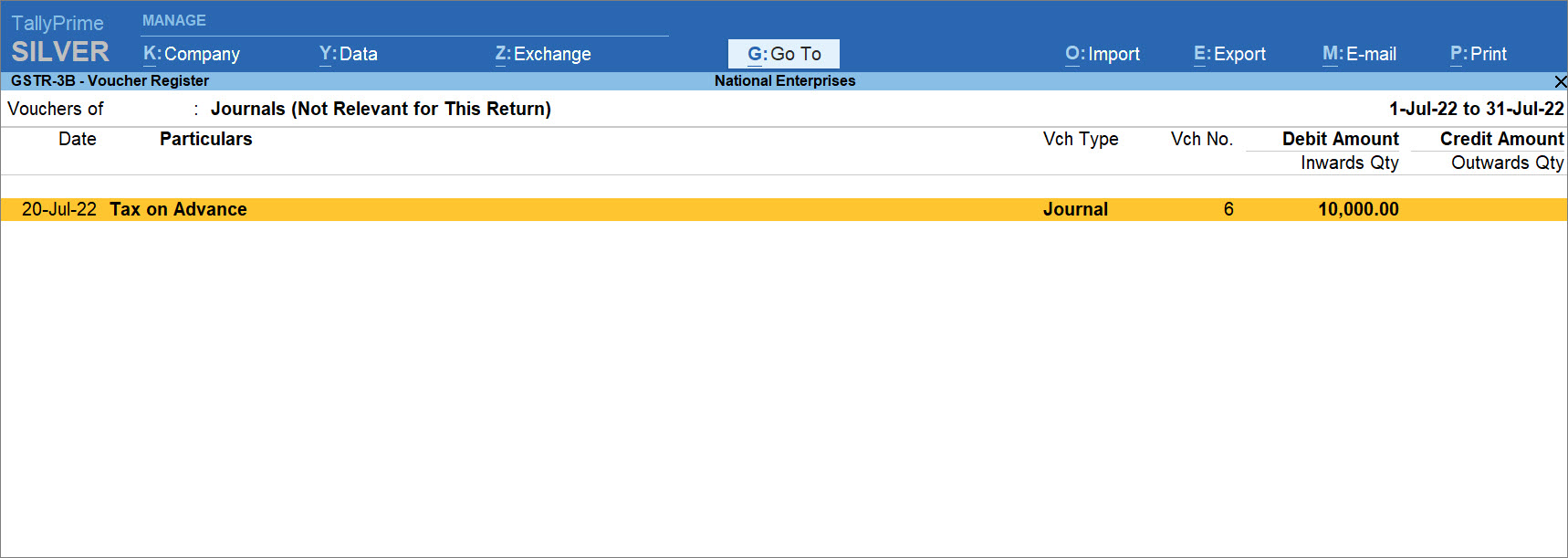Open the E-mail menu

[1360, 54]
